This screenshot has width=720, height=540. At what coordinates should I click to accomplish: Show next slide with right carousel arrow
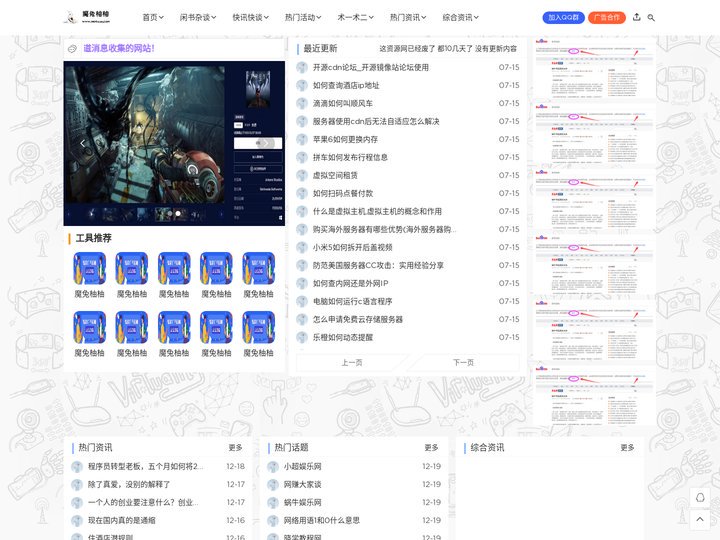tap(266, 143)
